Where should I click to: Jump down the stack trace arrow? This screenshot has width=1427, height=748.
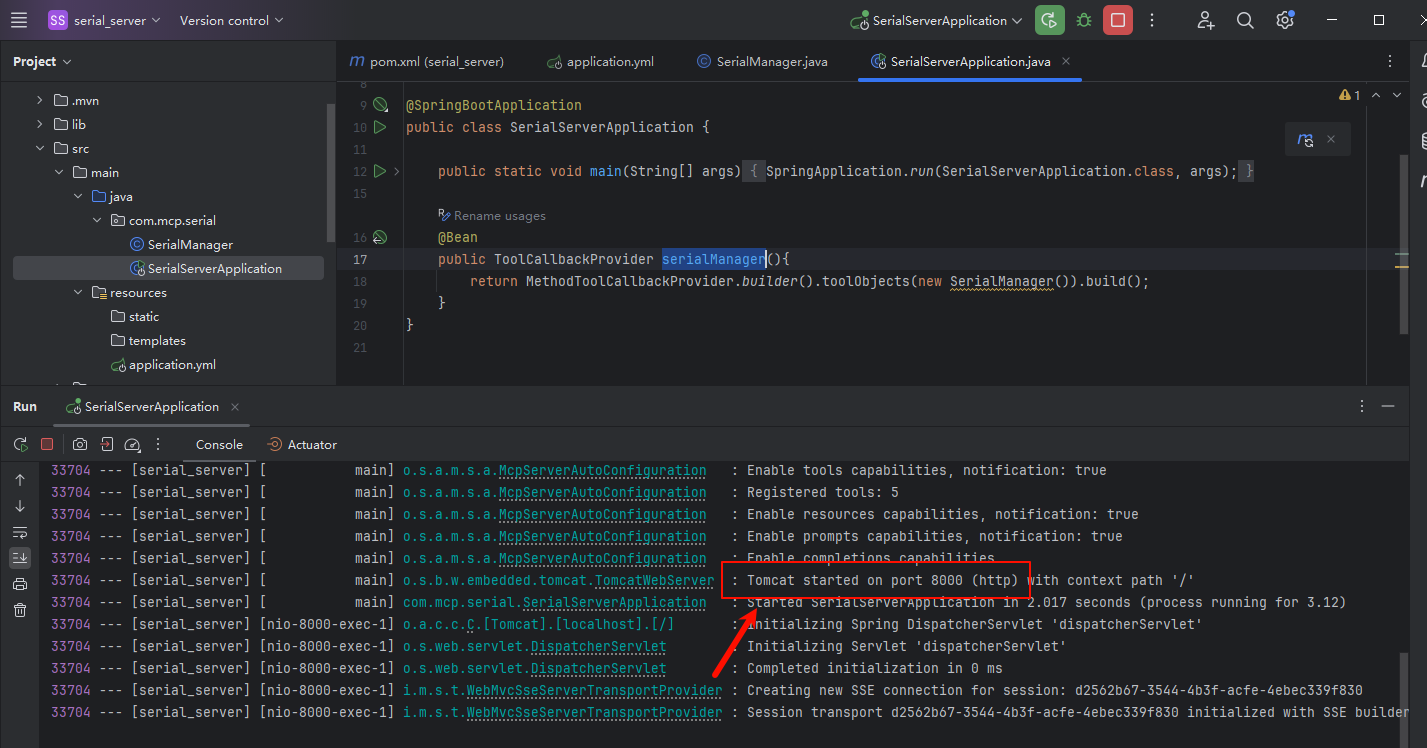pos(20,506)
